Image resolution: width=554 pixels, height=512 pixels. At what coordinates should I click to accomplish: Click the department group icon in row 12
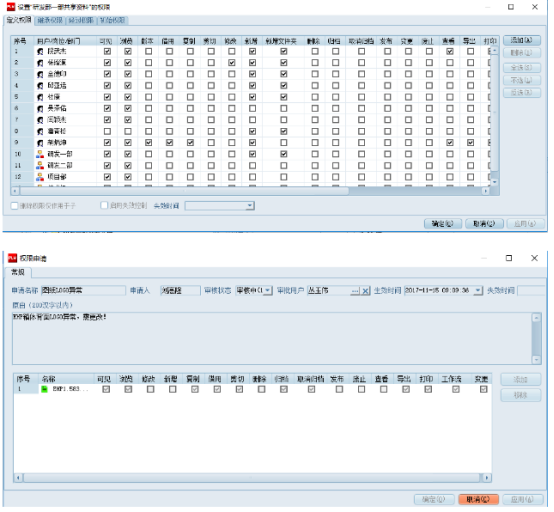coord(40,177)
